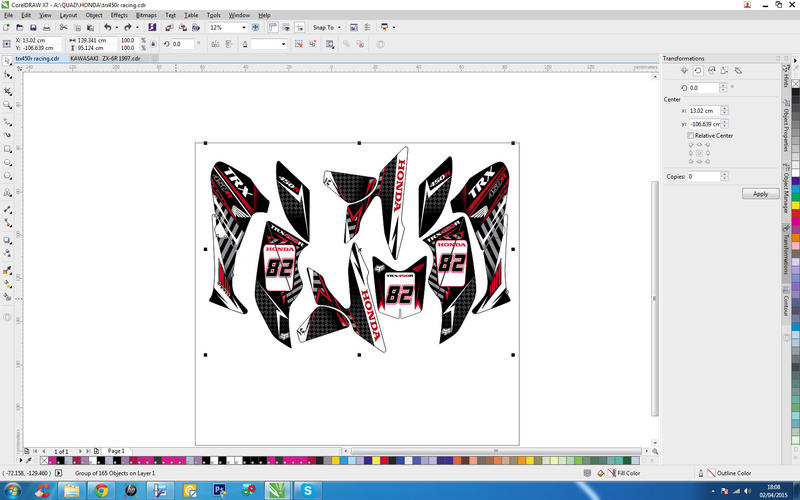Image resolution: width=800 pixels, height=500 pixels.
Task: Open Google Chrome from the taskbar
Action: pyautogui.click(x=101, y=491)
